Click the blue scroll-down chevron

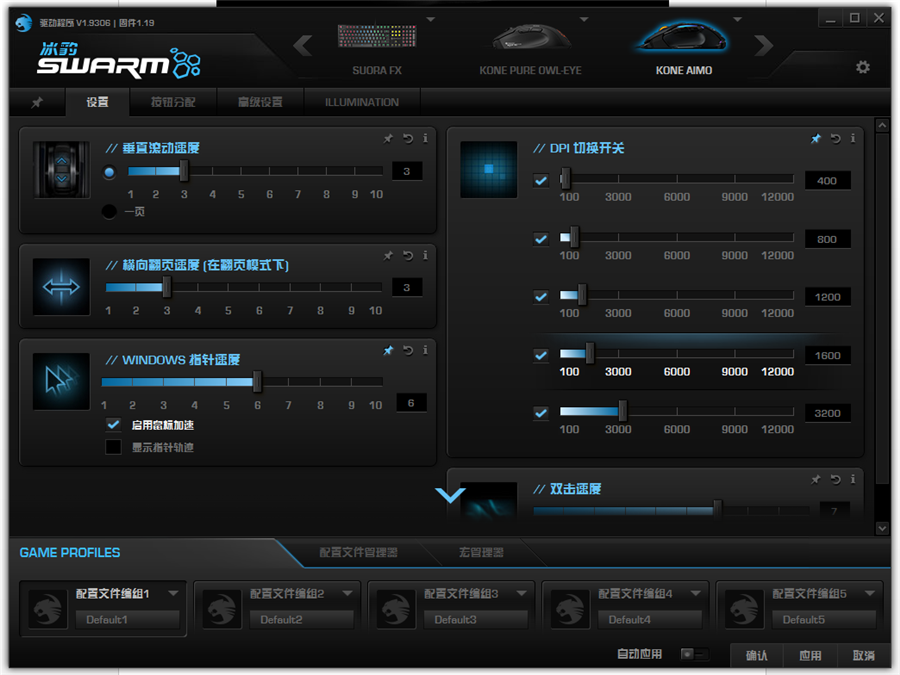pyautogui.click(x=451, y=495)
